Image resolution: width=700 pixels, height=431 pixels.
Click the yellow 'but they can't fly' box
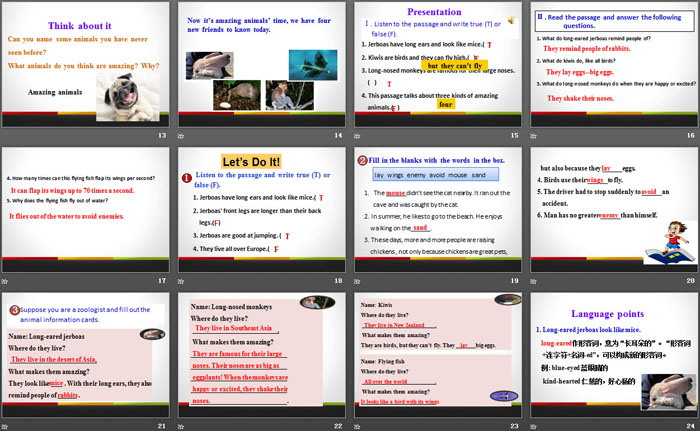(x=463, y=65)
